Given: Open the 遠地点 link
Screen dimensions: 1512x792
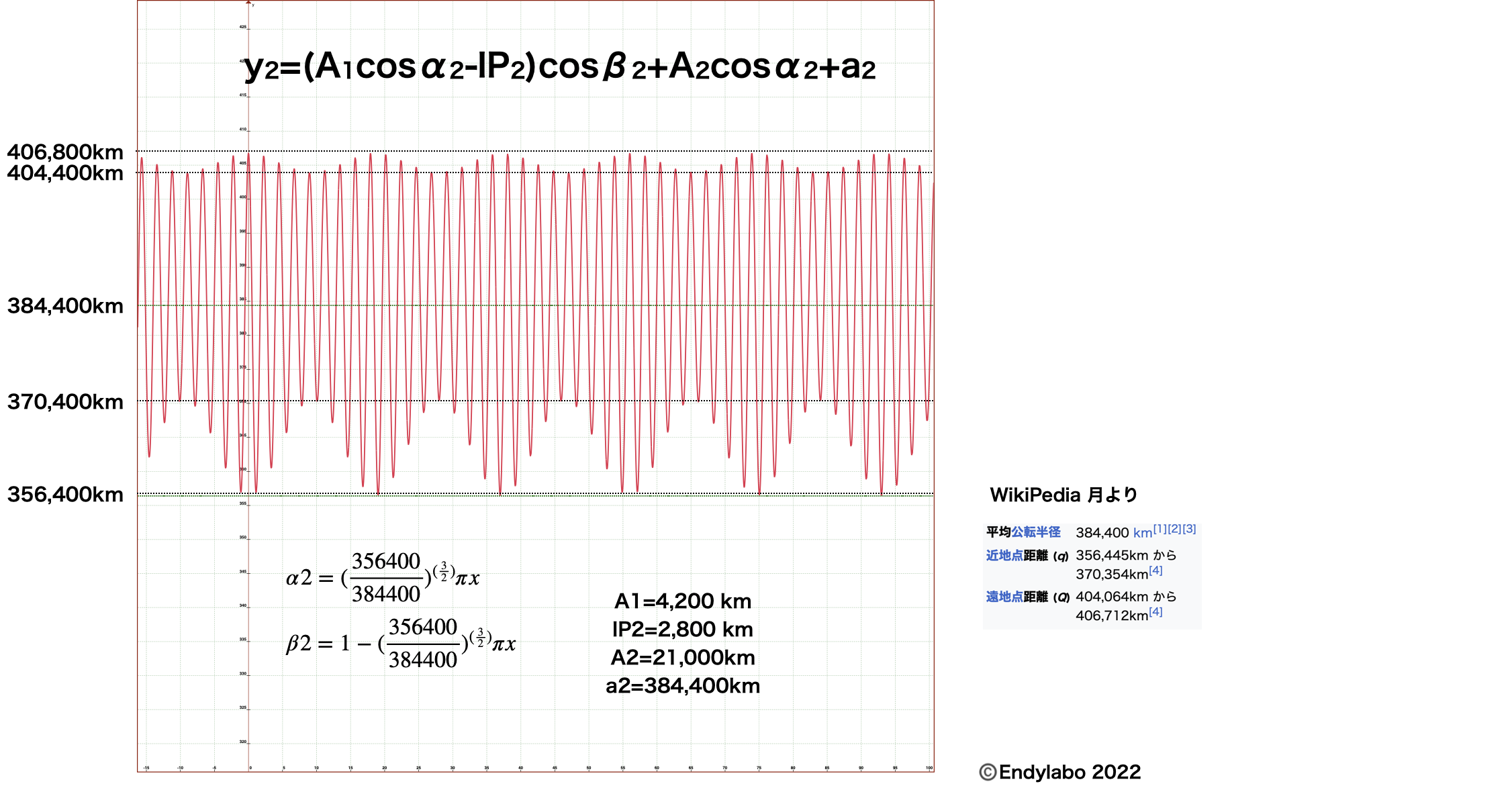Looking at the screenshot, I should tap(1004, 597).
